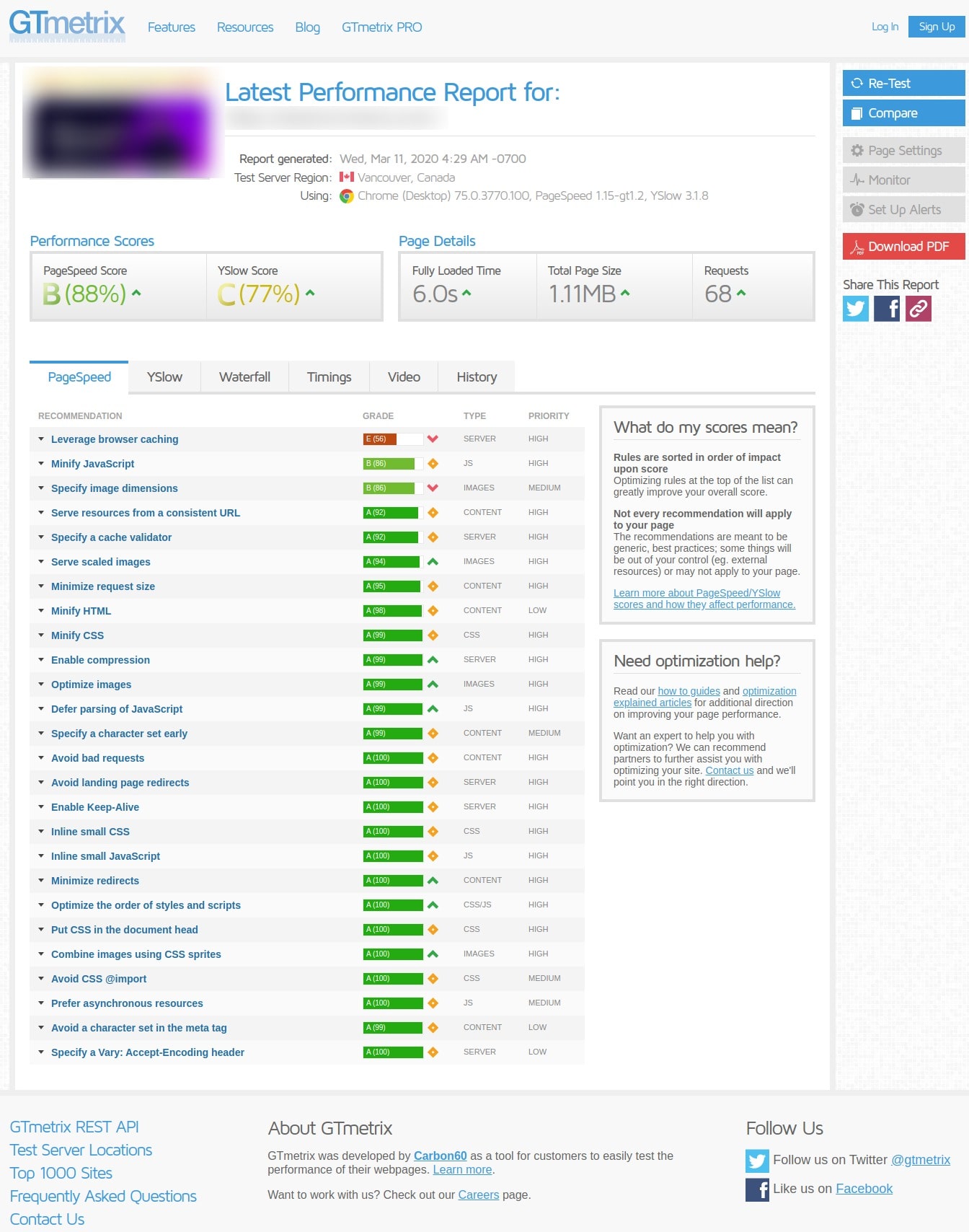The height and width of the screenshot is (1232, 969).
Task: Open GTmetrix REST API footer link
Action: [x=74, y=1127]
